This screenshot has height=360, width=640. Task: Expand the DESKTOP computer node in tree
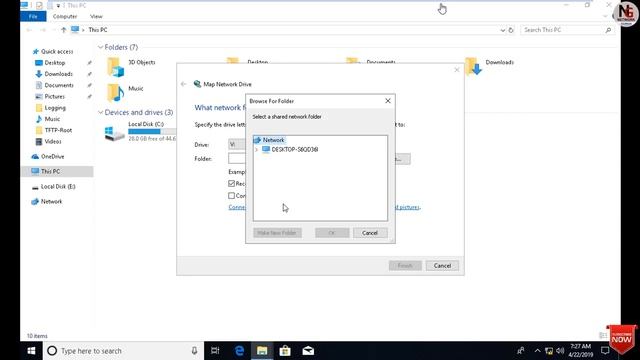coord(256,150)
